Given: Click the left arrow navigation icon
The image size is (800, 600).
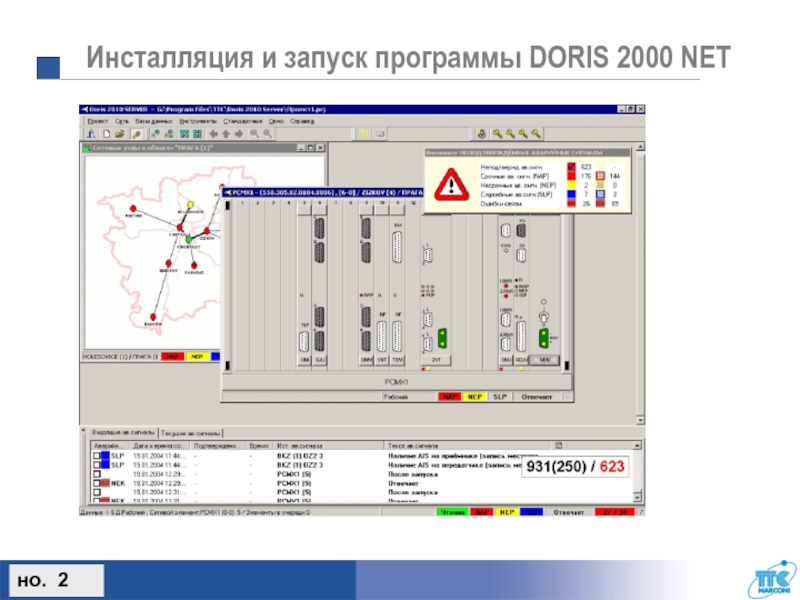Looking at the screenshot, I should tap(213, 134).
